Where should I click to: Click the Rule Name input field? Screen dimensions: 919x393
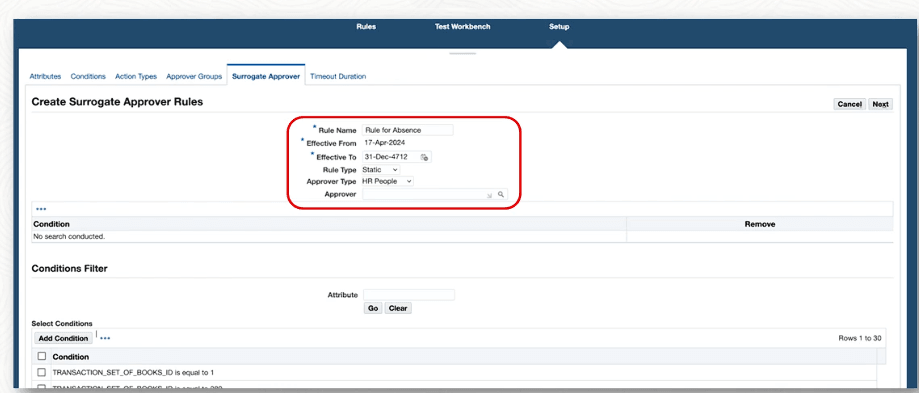[x=407, y=130]
